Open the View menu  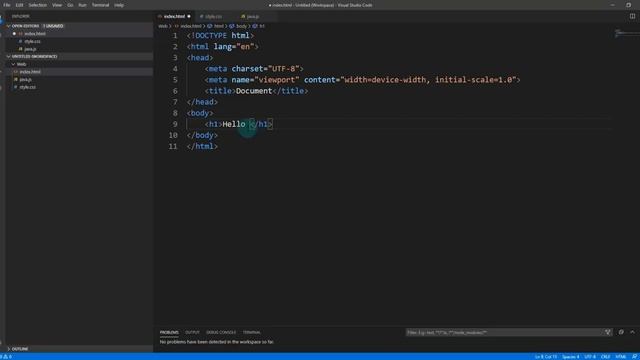57,5
